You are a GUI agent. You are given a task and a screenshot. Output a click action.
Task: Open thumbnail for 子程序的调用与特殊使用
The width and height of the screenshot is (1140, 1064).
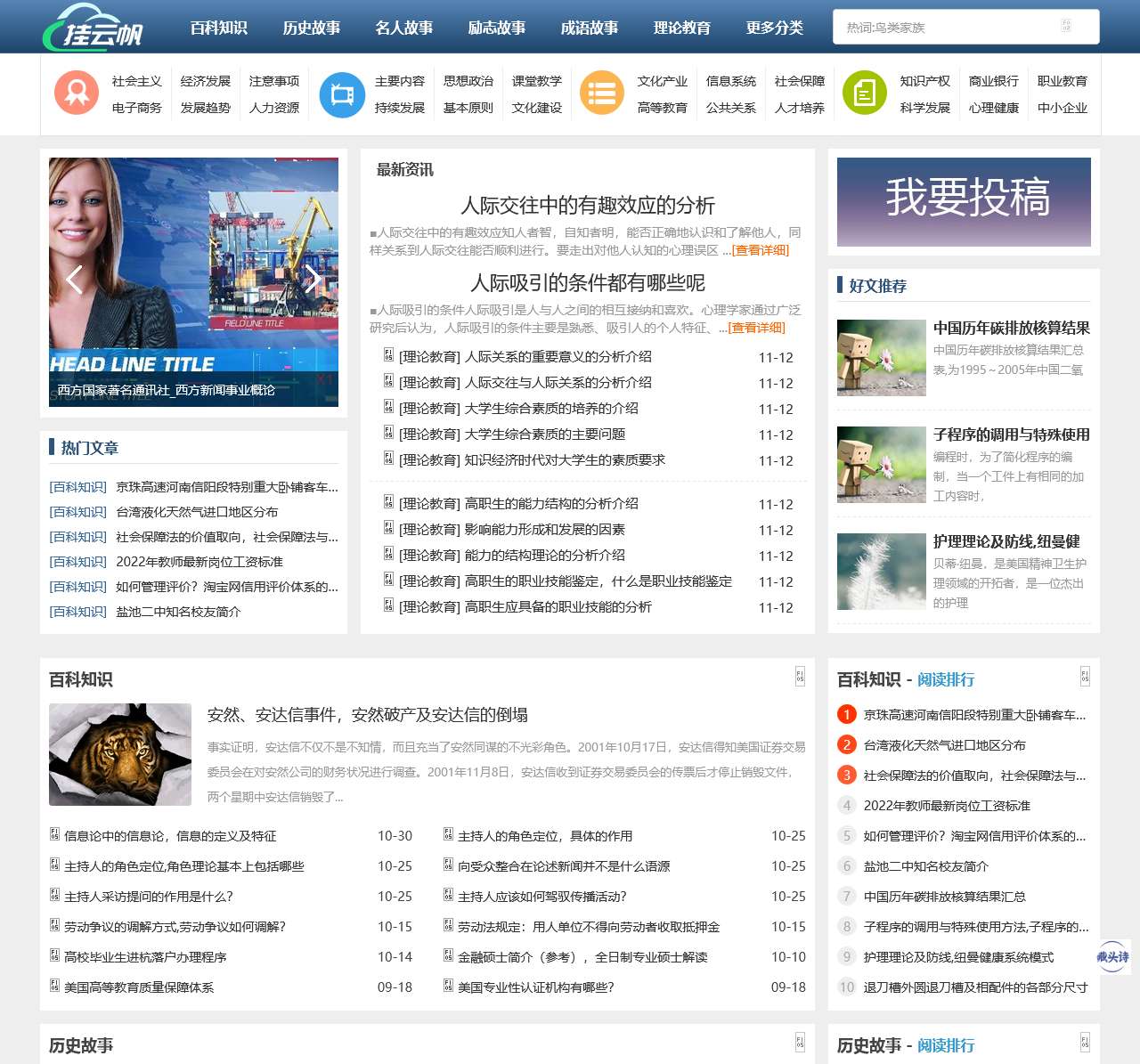point(882,465)
